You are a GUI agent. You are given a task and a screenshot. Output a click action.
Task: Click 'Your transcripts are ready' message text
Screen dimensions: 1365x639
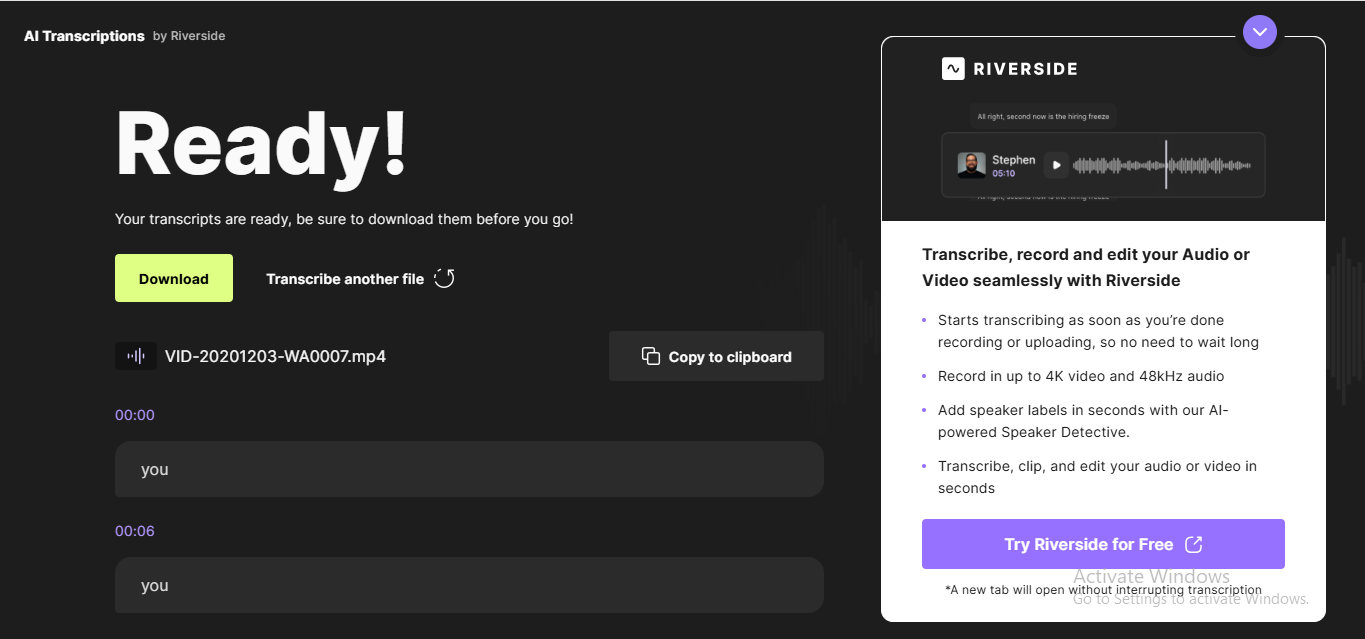(x=344, y=219)
